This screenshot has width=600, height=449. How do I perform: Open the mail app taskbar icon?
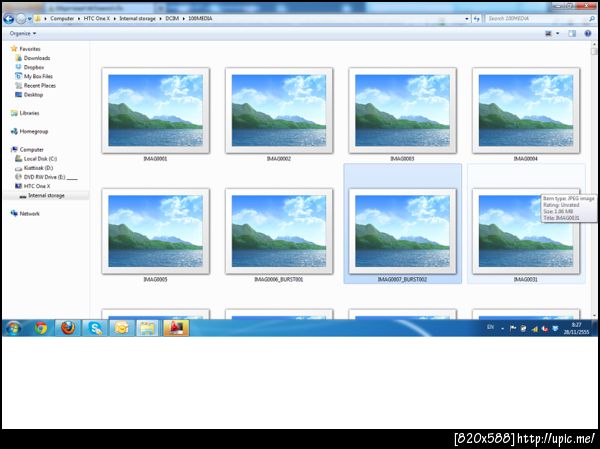(122, 328)
